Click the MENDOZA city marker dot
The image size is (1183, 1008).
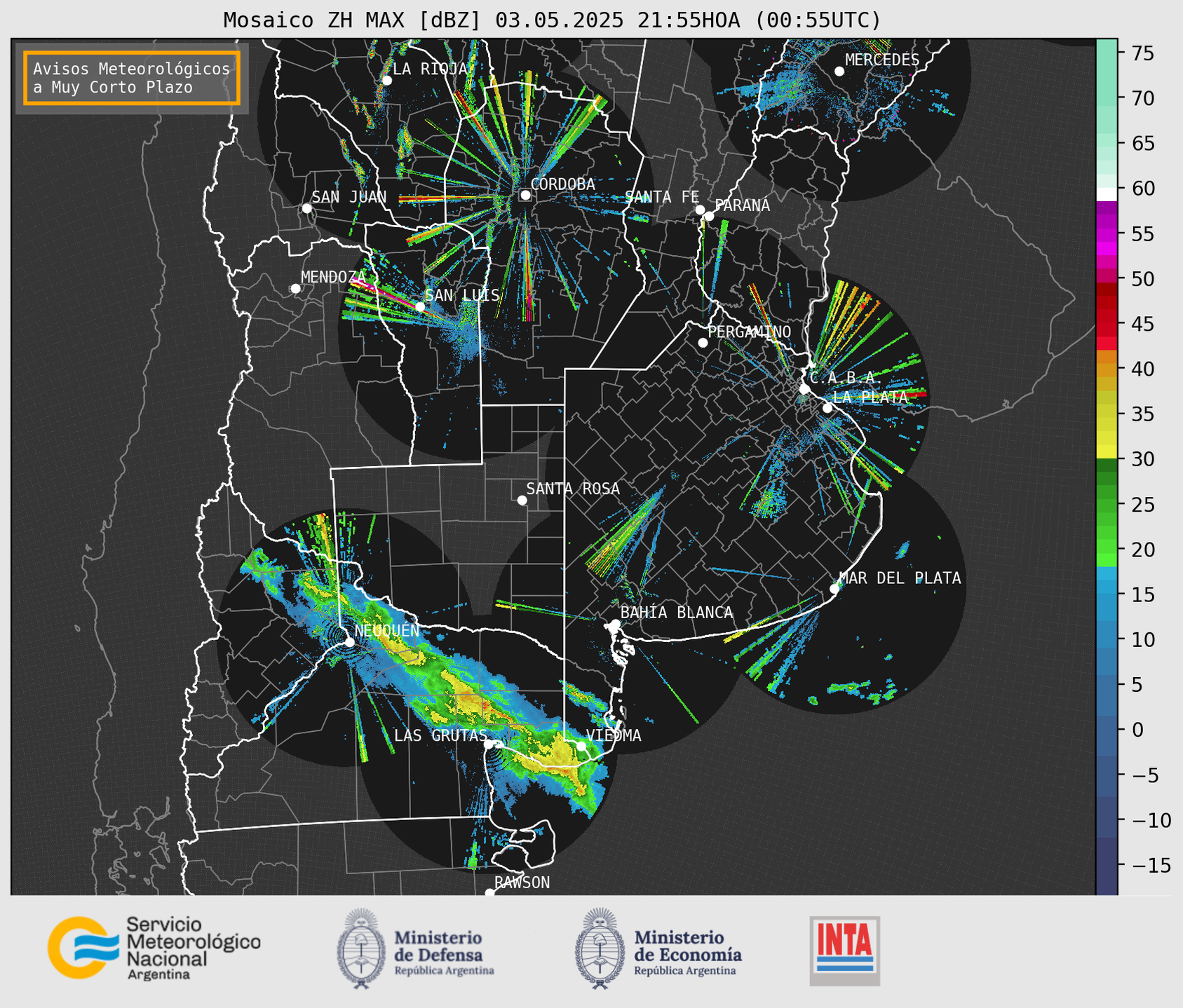click(295, 289)
